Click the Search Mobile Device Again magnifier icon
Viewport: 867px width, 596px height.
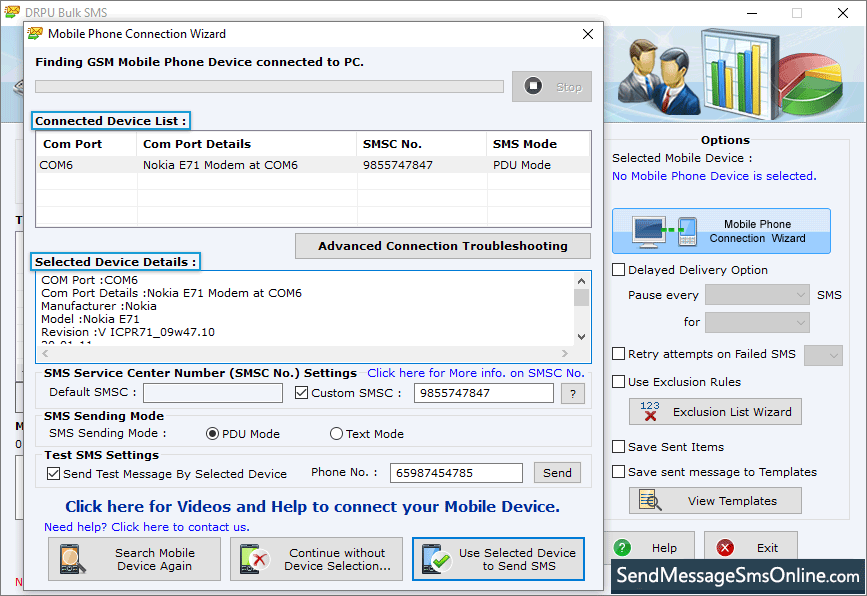[72, 559]
